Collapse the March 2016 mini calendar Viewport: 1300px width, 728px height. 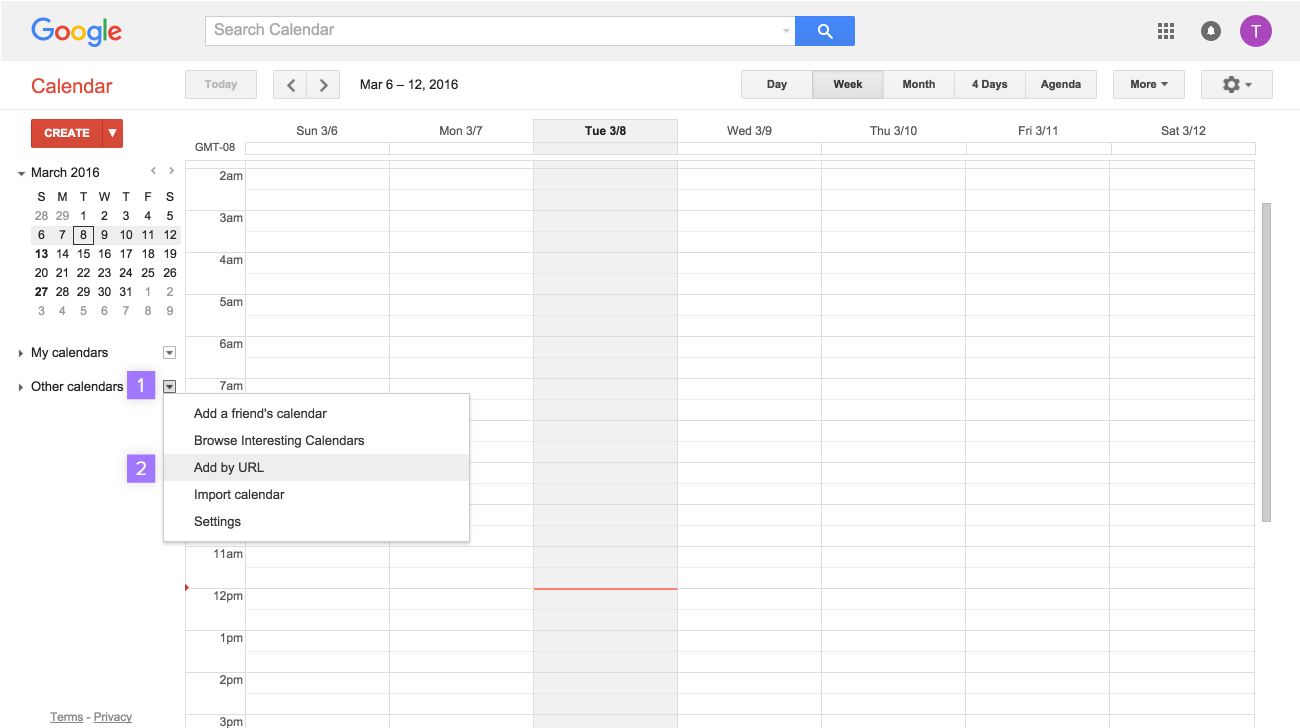click(x=22, y=173)
